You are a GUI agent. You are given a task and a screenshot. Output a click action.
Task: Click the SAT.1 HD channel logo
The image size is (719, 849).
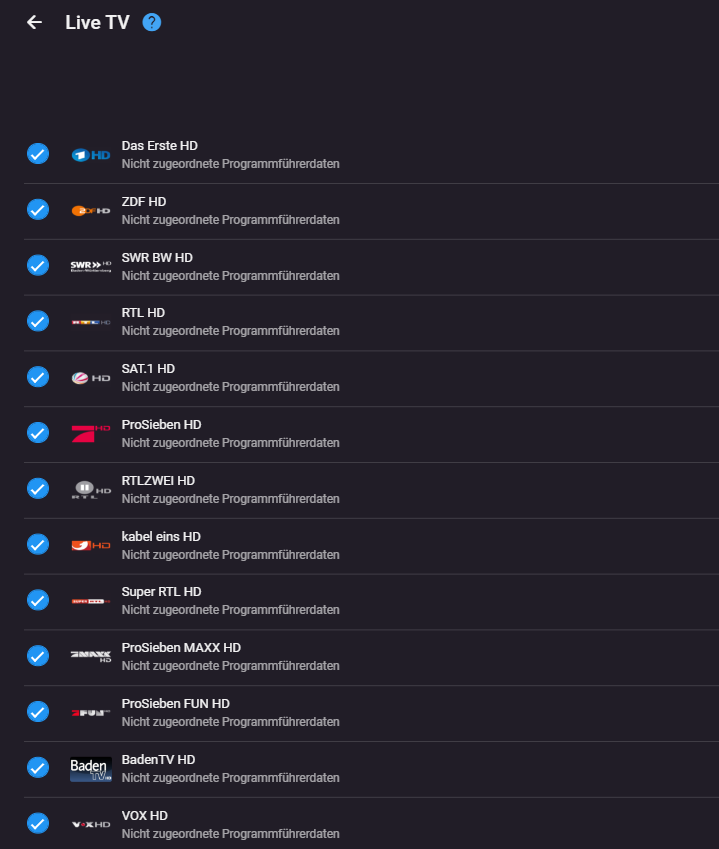tap(91, 378)
